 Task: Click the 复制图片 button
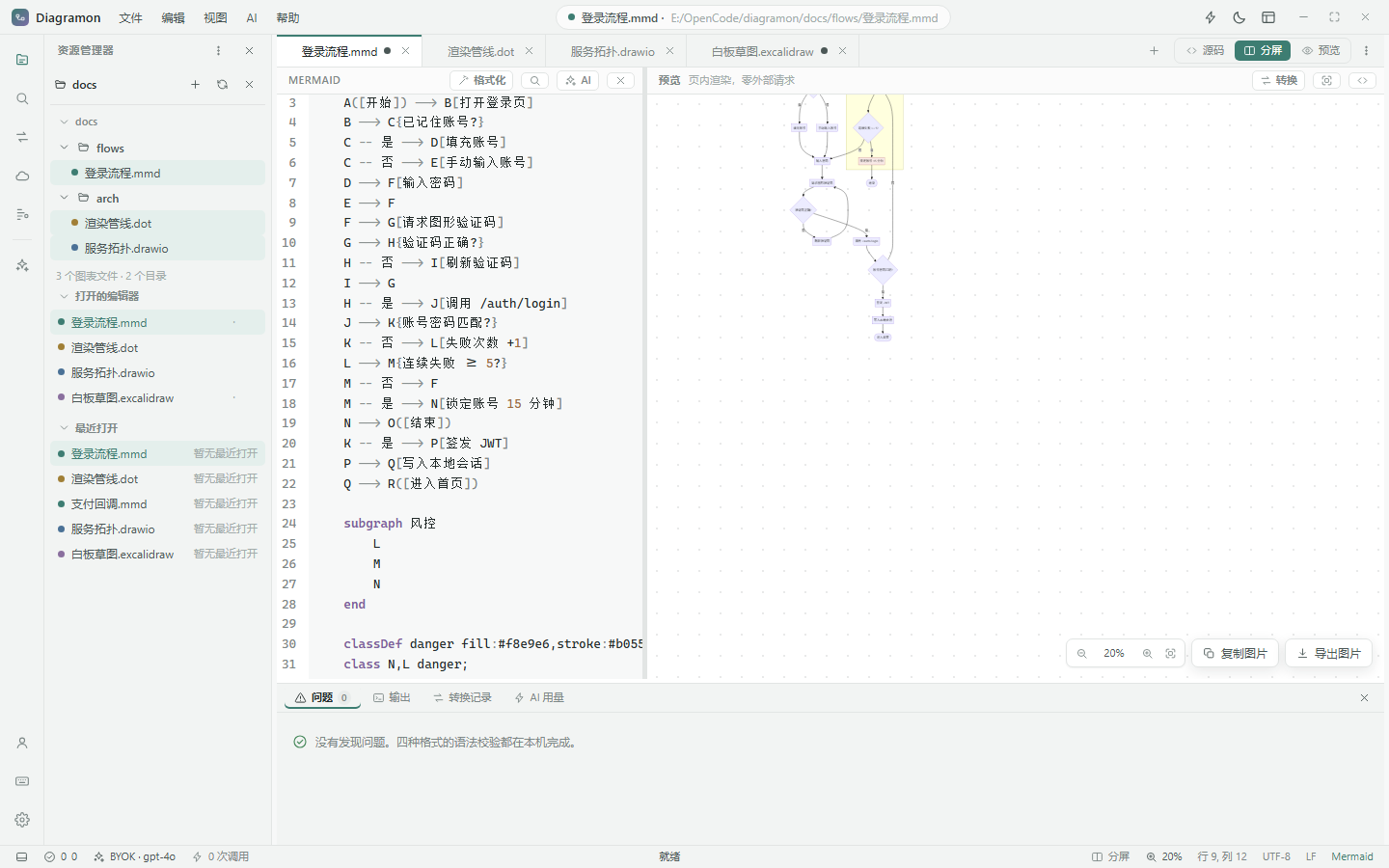coord(1236,653)
